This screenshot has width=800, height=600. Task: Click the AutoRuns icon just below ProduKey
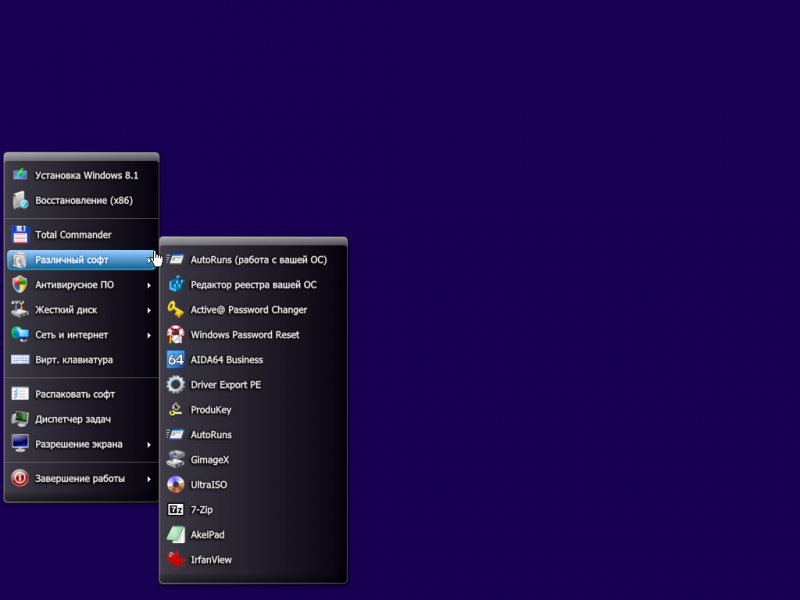point(176,435)
